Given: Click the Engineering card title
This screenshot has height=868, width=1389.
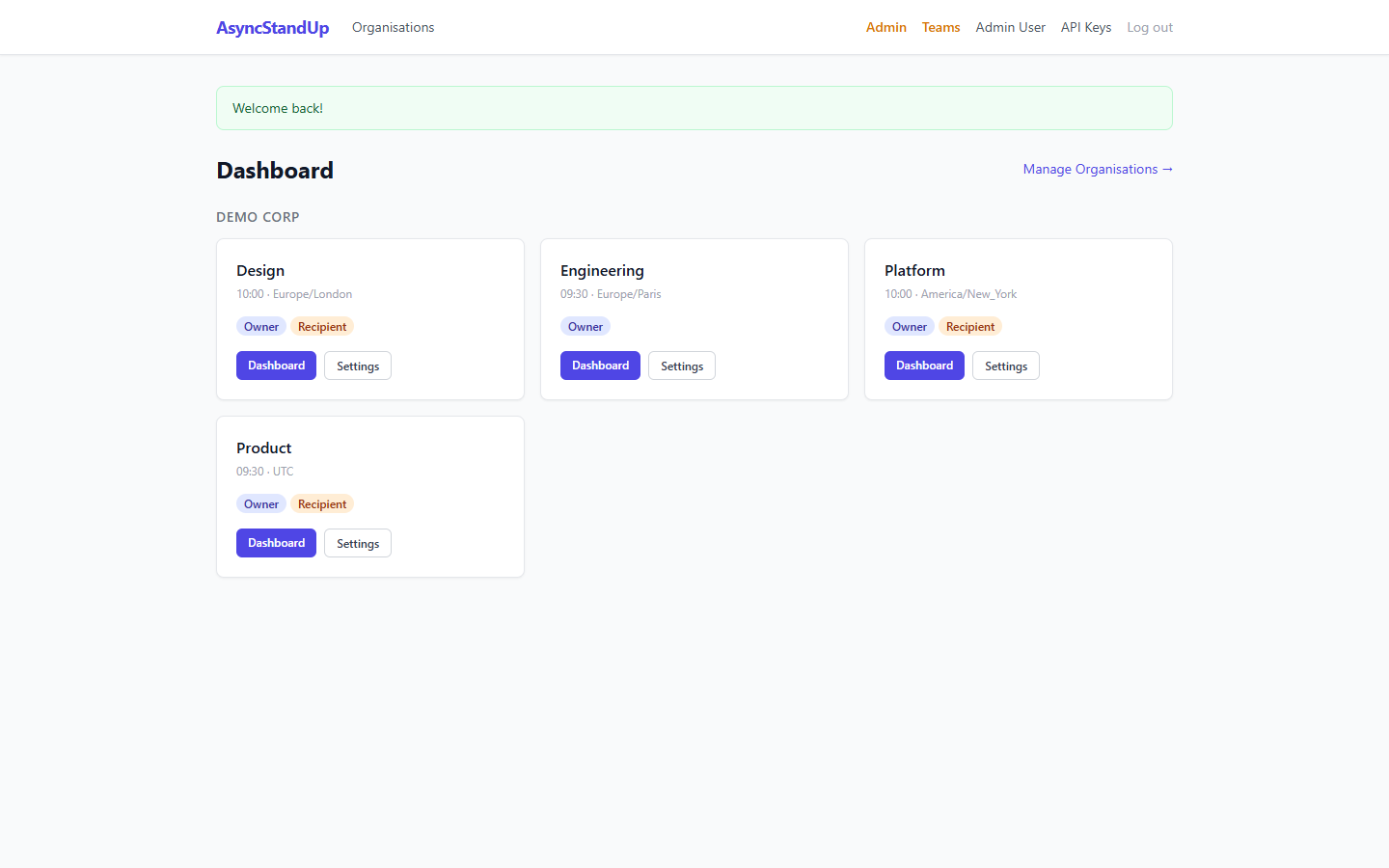Looking at the screenshot, I should (x=602, y=271).
